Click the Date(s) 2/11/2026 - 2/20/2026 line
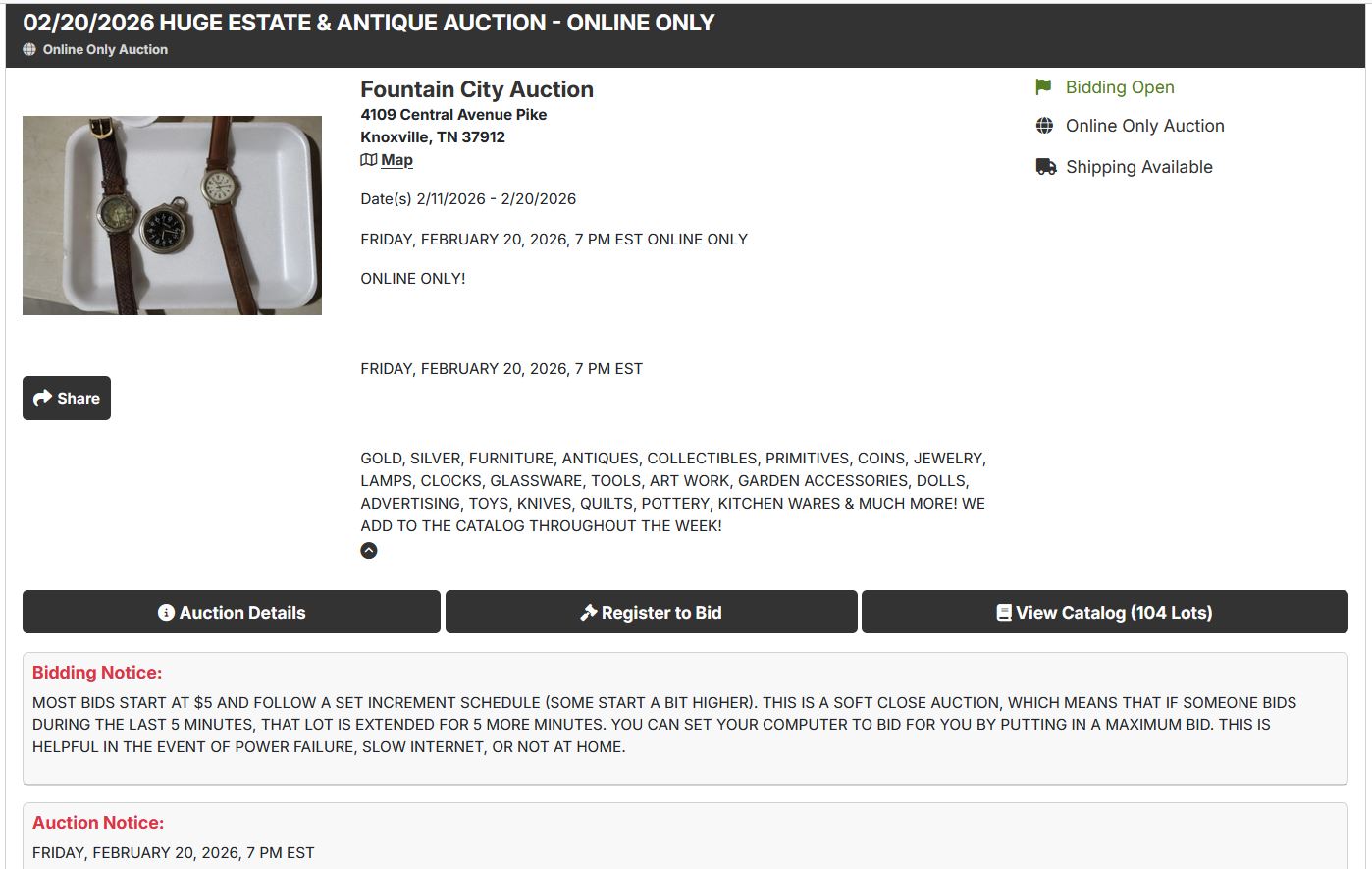This screenshot has width=1372, height=869. (x=468, y=198)
